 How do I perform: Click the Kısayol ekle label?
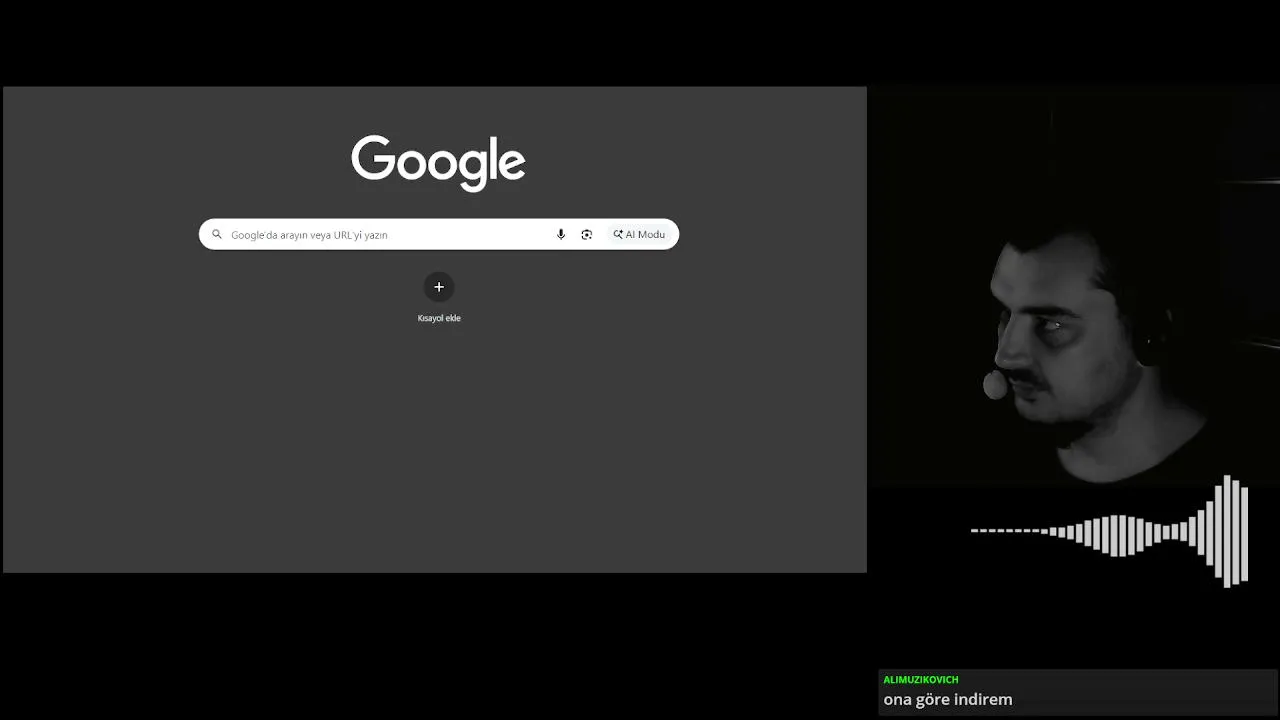click(x=439, y=318)
